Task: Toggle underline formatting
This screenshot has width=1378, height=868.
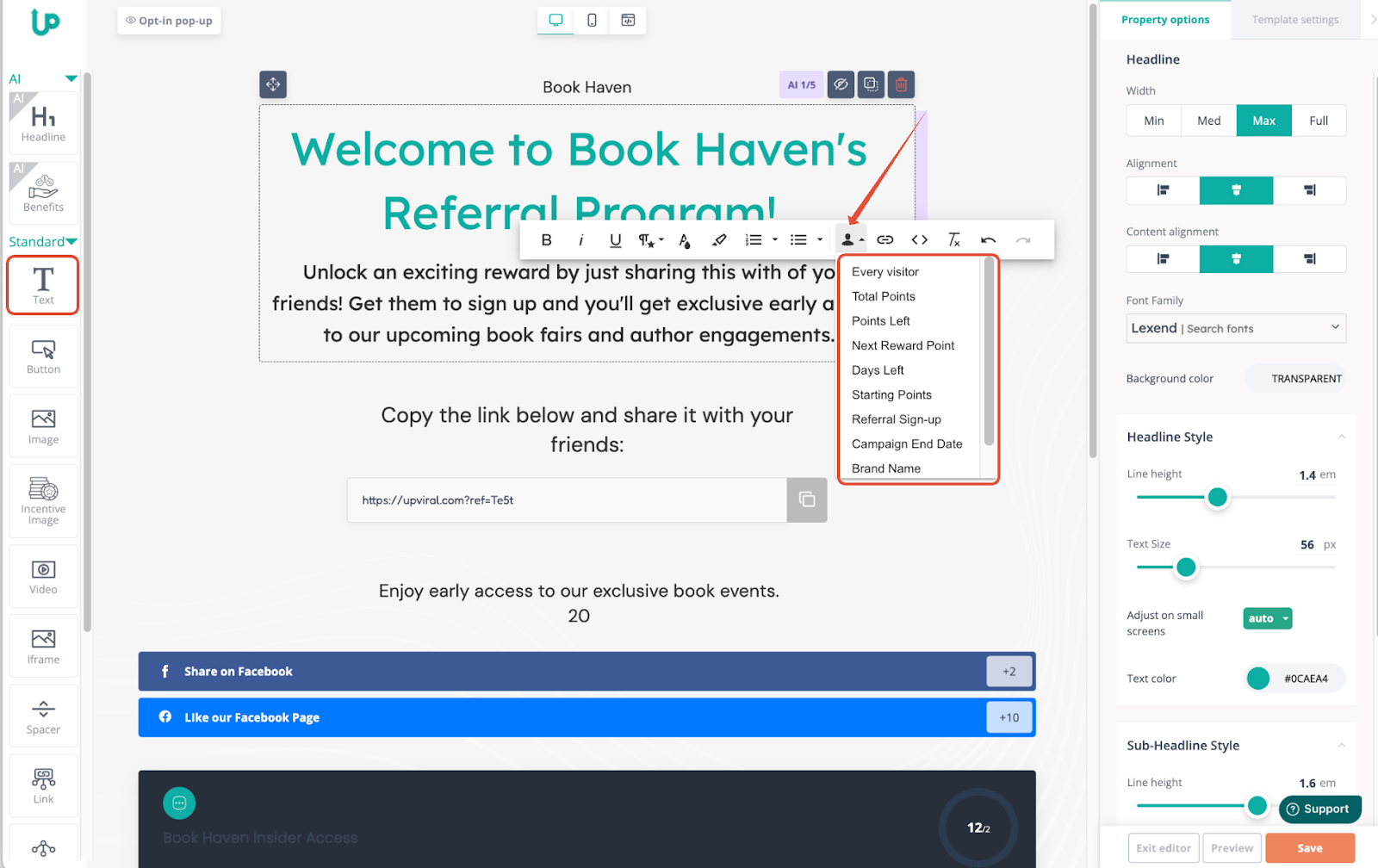Action: pos(615,240)
